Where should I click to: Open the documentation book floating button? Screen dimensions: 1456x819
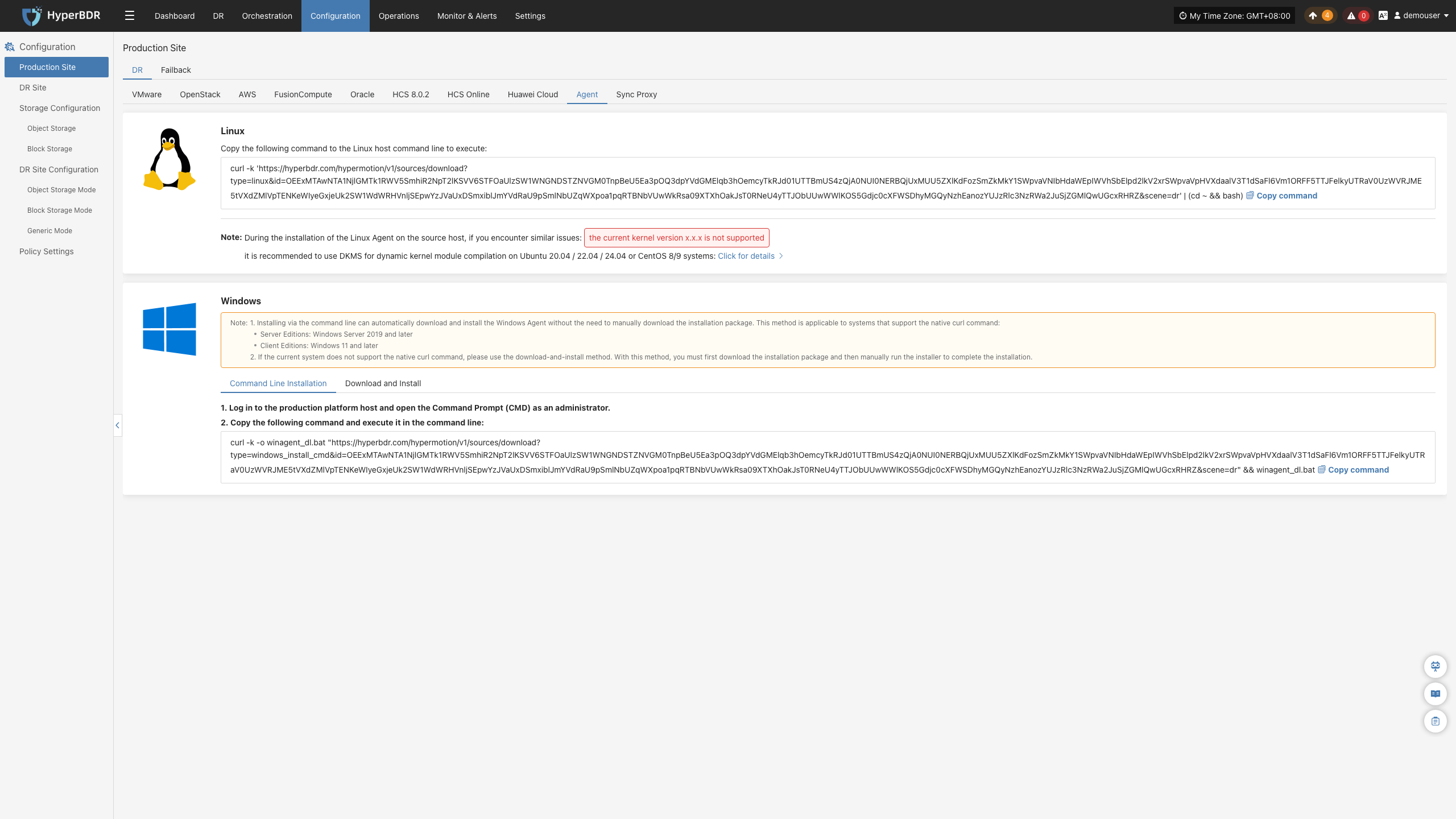[x=1436, y=693]
